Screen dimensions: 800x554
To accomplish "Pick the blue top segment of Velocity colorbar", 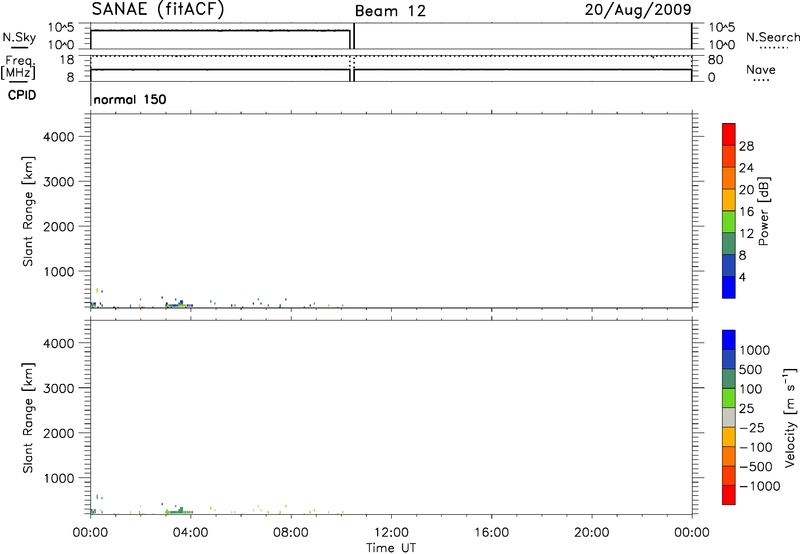I will [x=729, y=340].
